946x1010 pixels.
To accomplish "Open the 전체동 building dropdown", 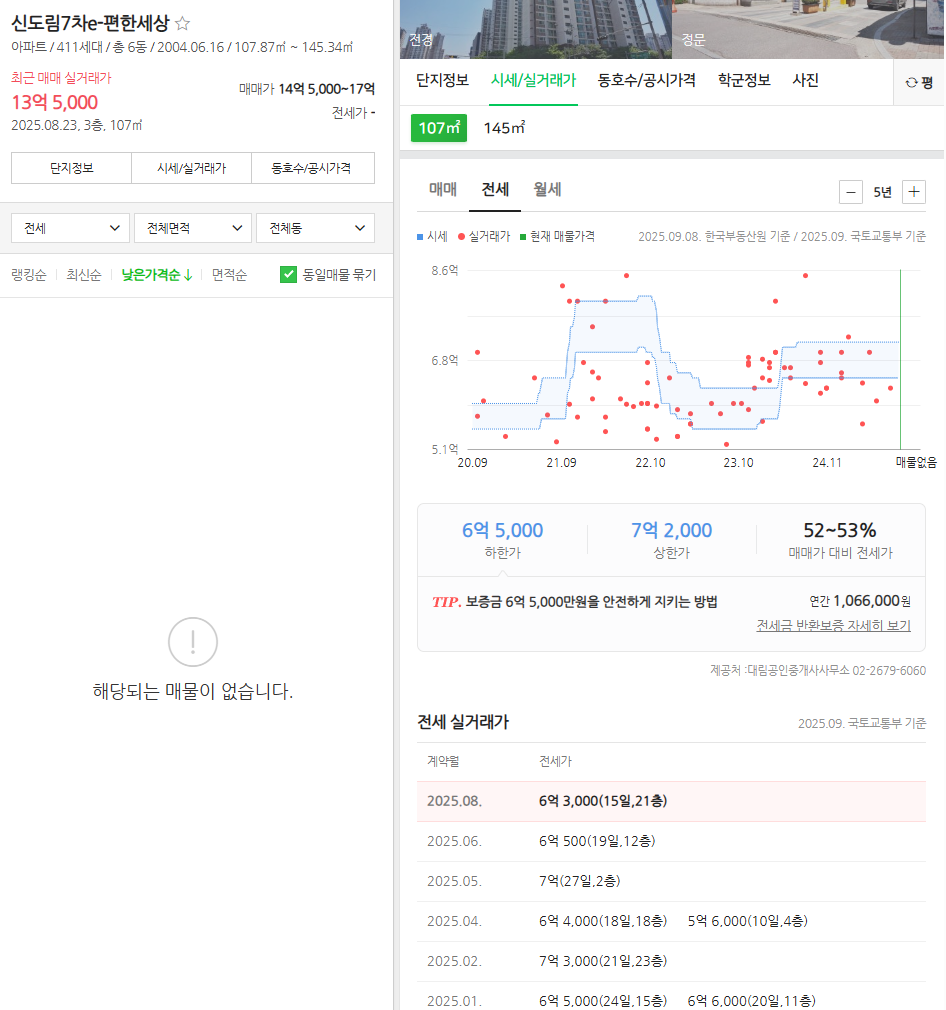I will coord(316,228).
